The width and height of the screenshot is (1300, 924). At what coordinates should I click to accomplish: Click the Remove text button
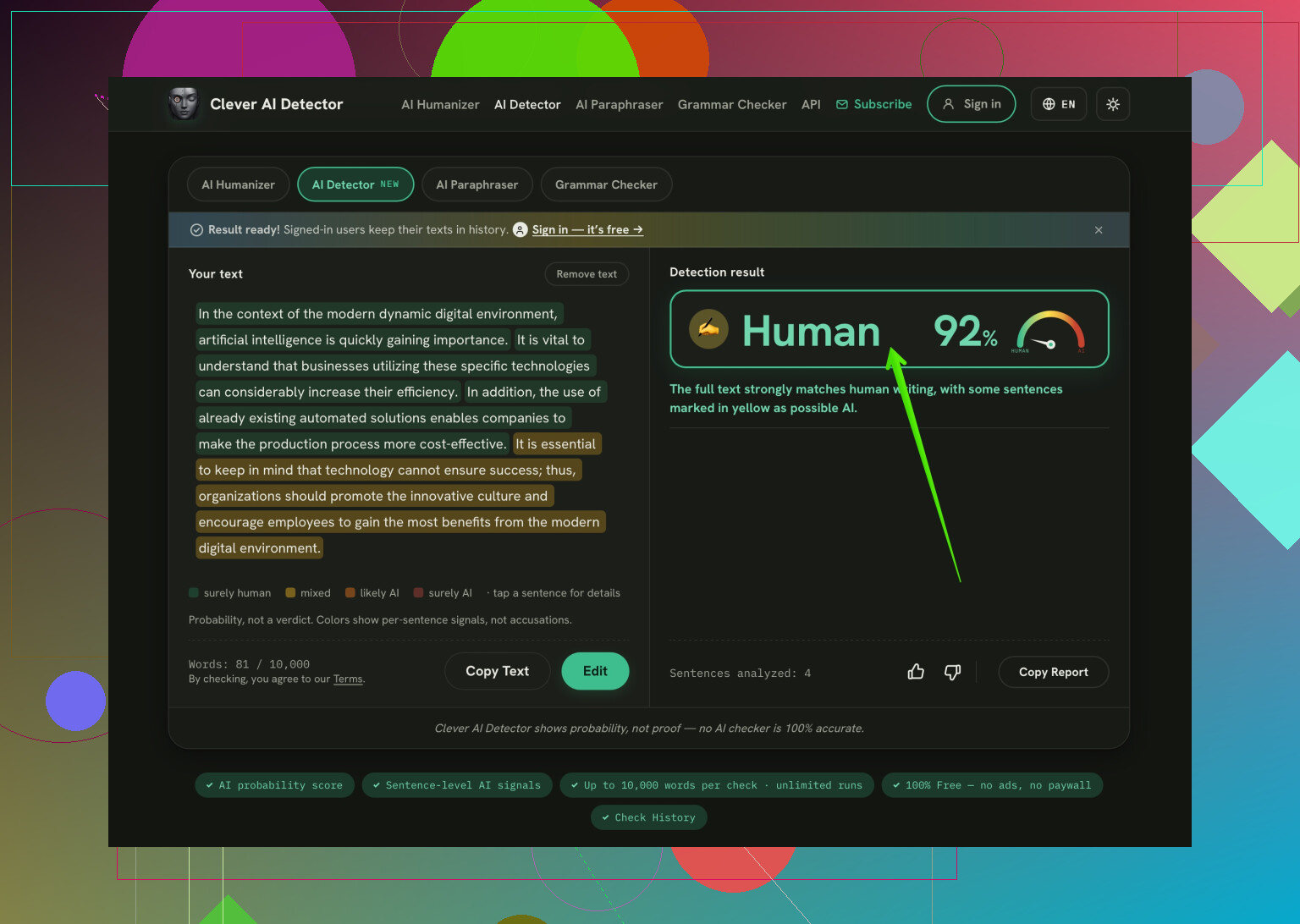tap(587, 274)
